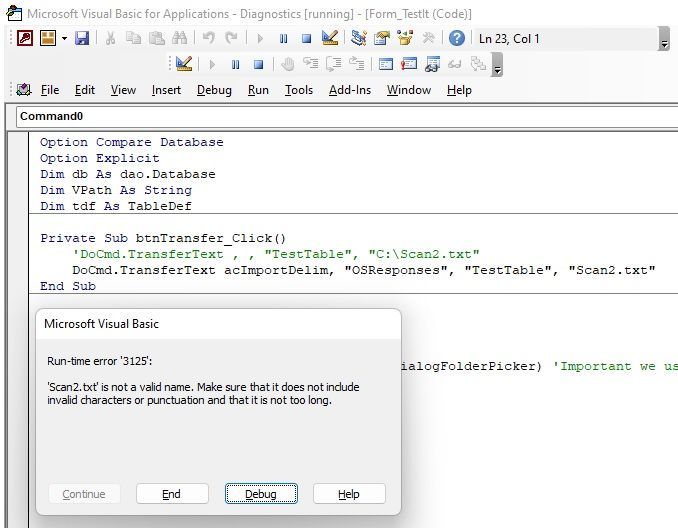Open the Insert menu
Image resolution: width=678 pixels, height=528 pixels.
pos(166,90)
